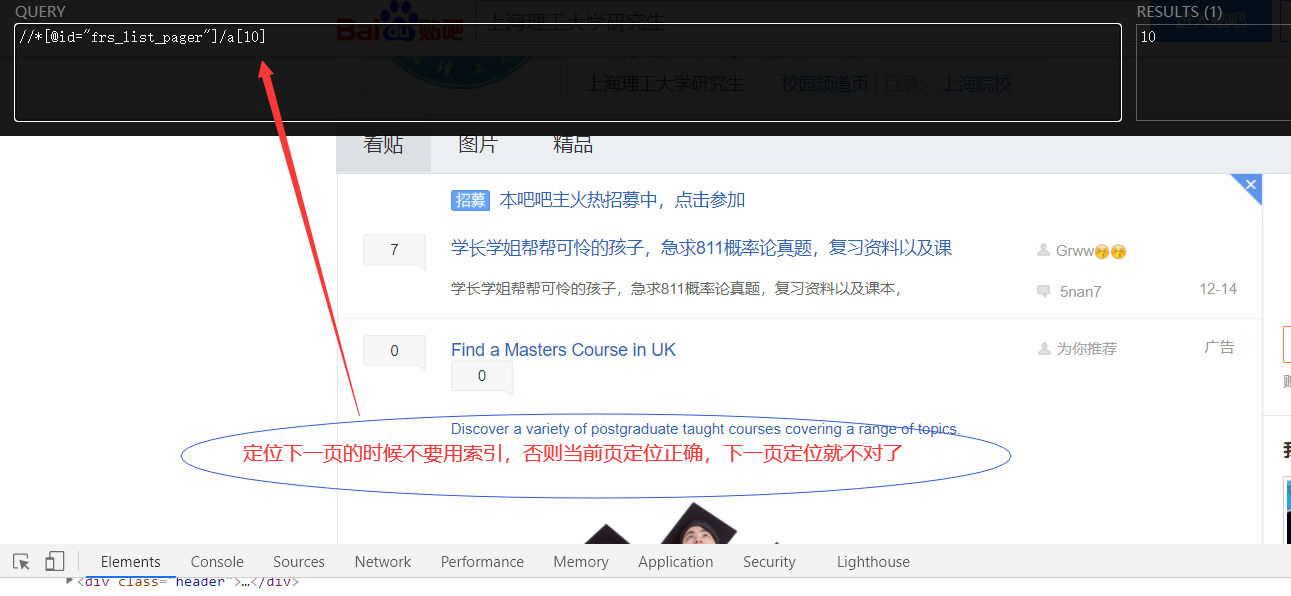Click the 为你推荐 label

1087,348
